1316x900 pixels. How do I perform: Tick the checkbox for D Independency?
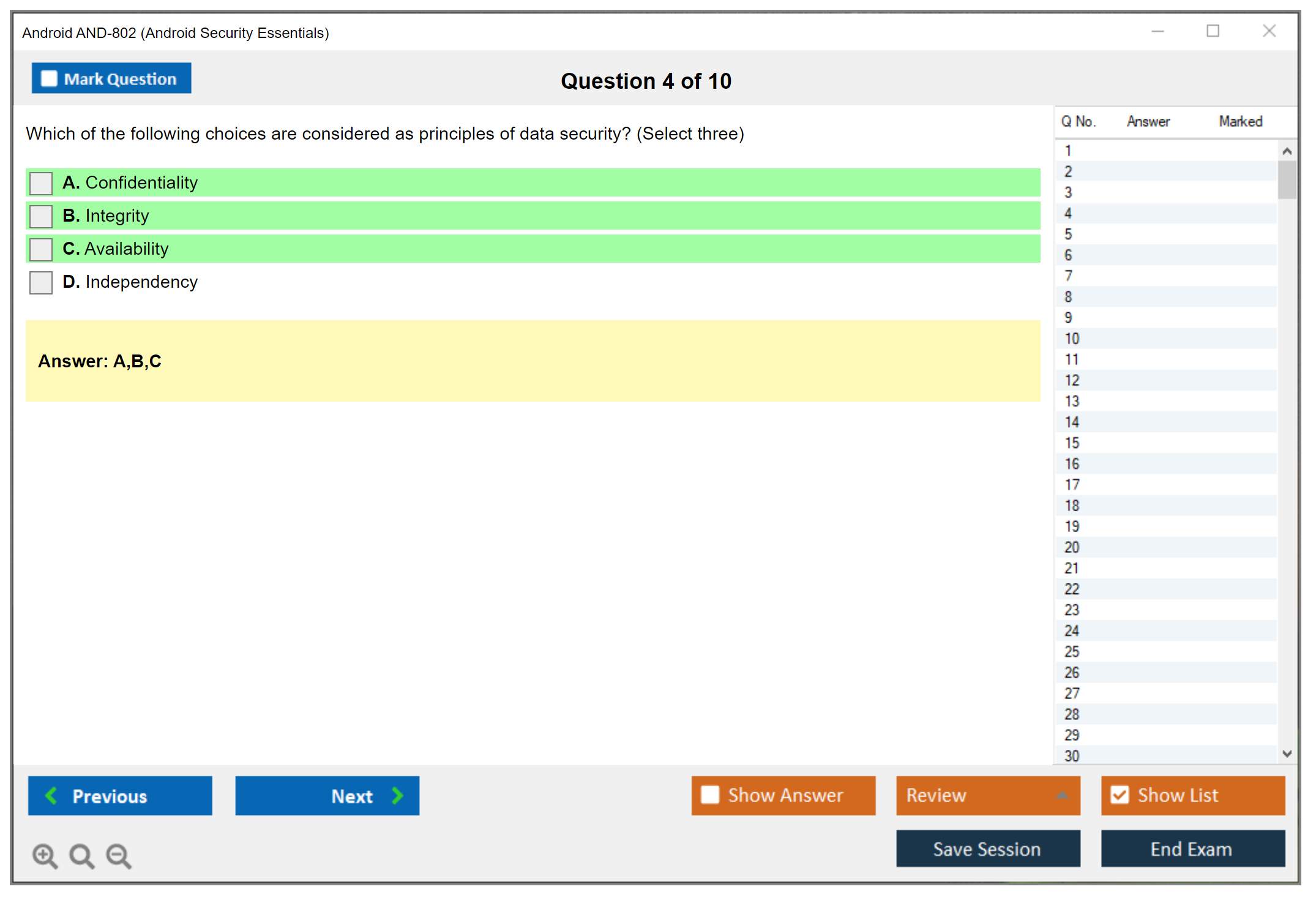41,282
